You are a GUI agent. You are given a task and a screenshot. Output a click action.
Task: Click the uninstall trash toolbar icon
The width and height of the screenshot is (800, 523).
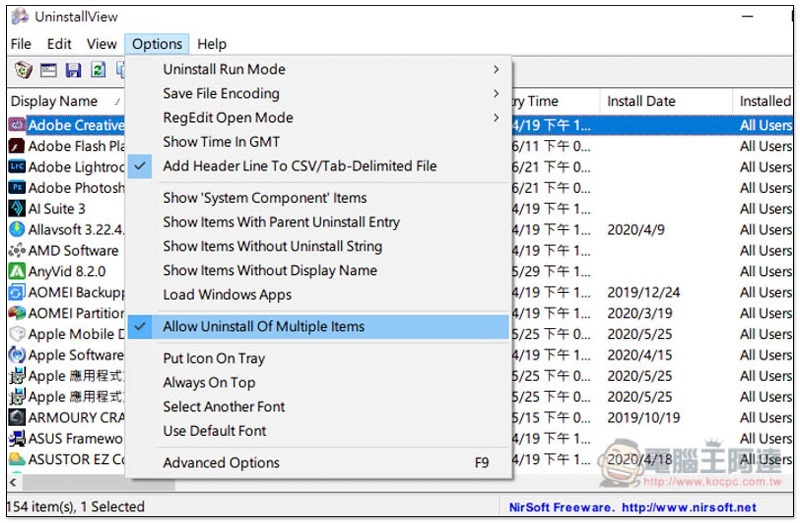[x=23, y=69]
